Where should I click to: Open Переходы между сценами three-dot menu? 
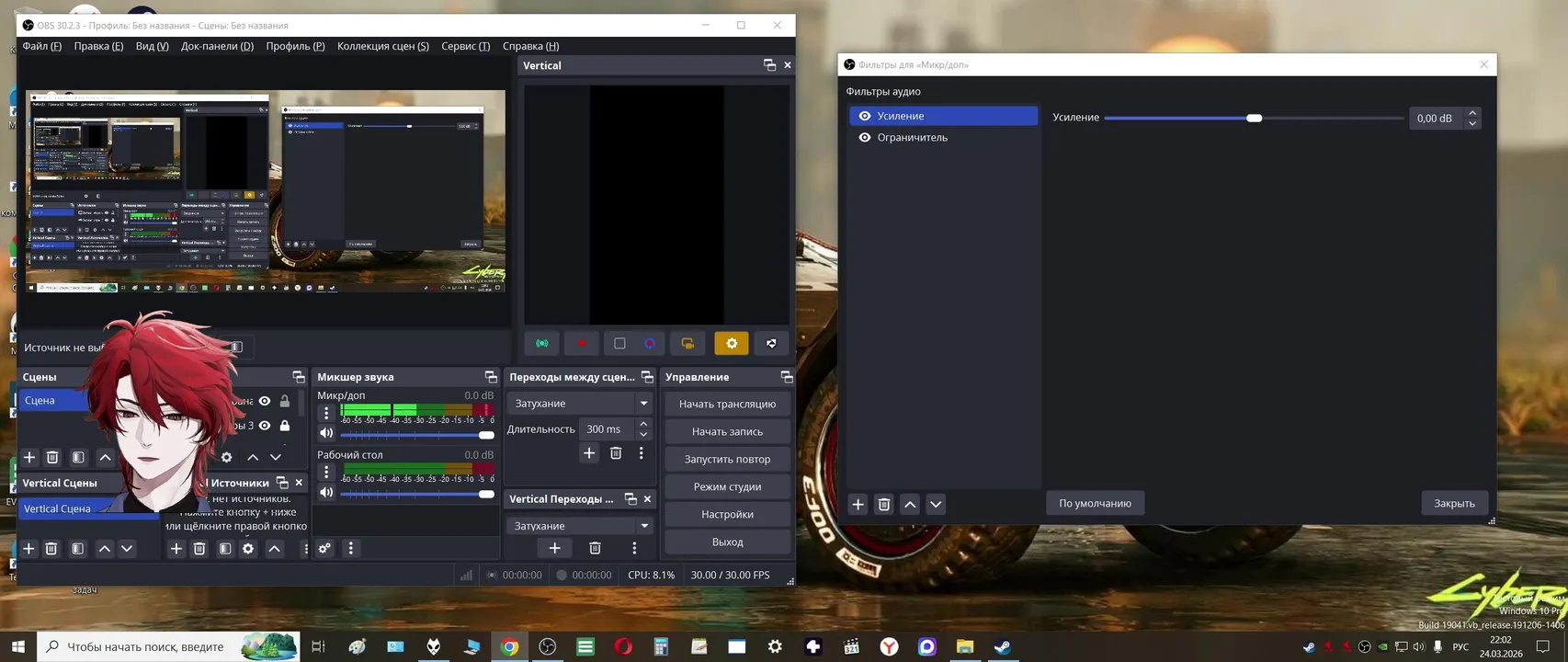click(x=642, y=452)
